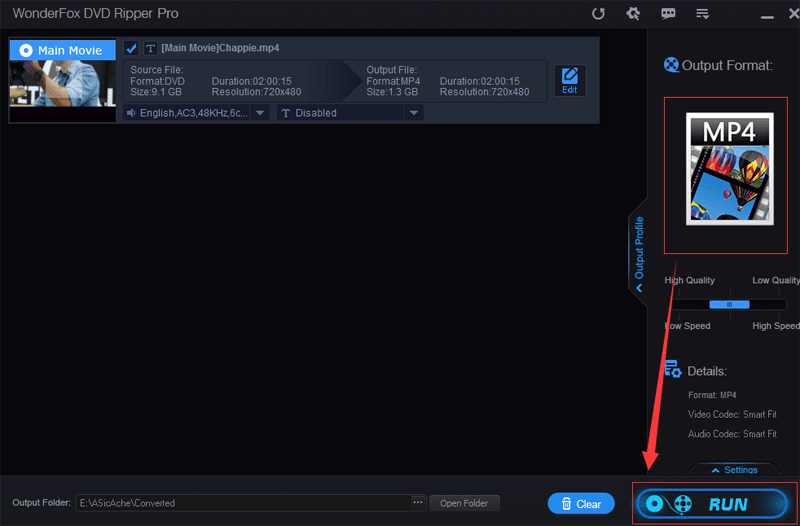Image resolution: width=800 pixels, height=526 pixels.
Task: Browse output folder with three-dots button
Action: point(418,503)
